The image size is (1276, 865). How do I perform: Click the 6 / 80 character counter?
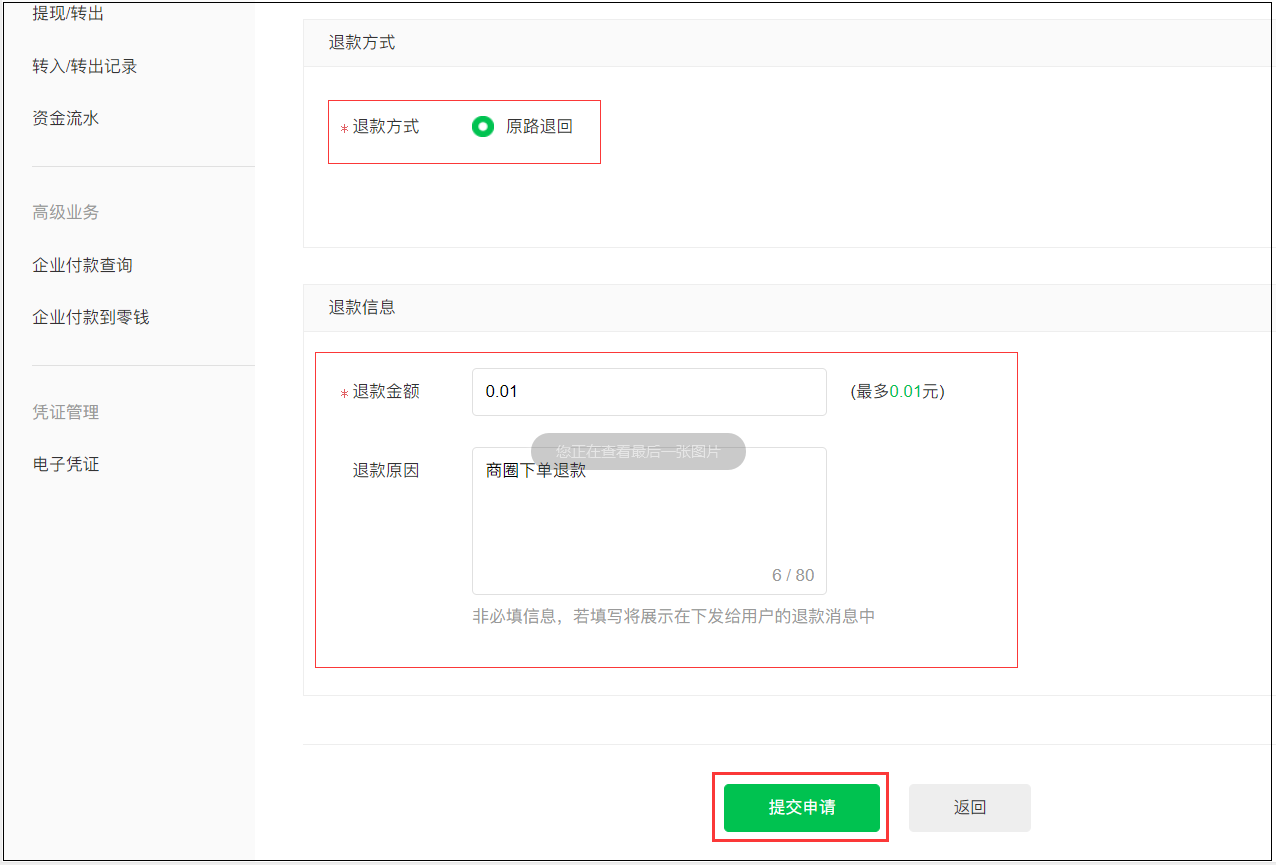point(793,575)
